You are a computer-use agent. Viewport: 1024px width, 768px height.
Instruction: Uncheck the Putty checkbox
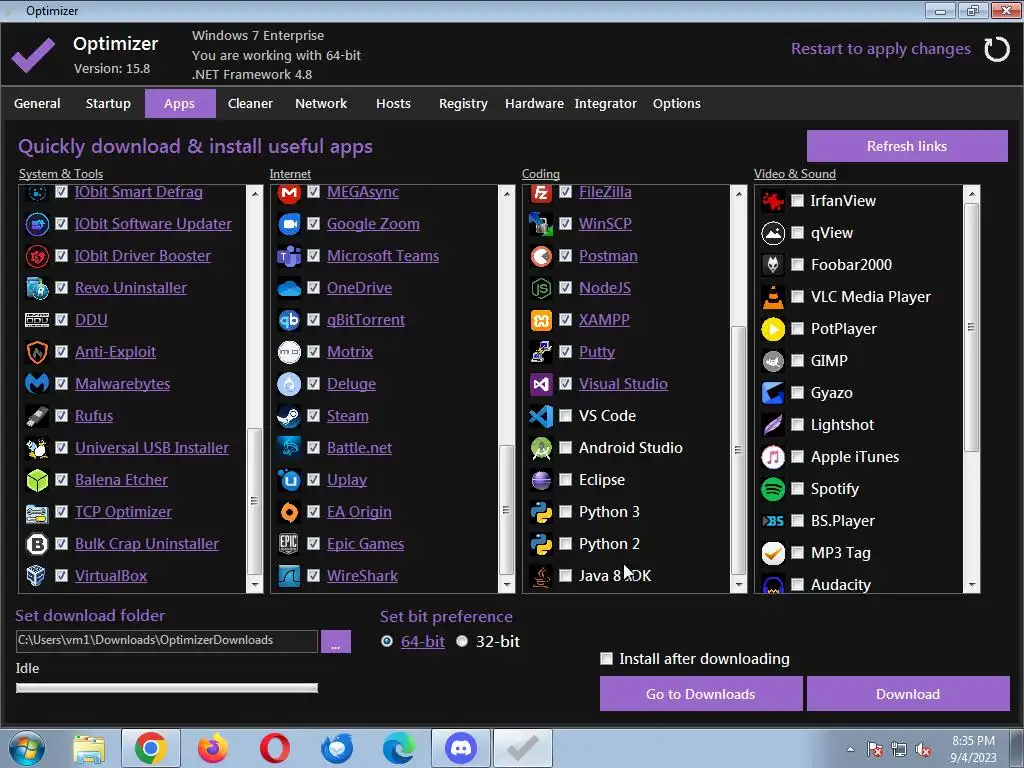pos(566,351)
